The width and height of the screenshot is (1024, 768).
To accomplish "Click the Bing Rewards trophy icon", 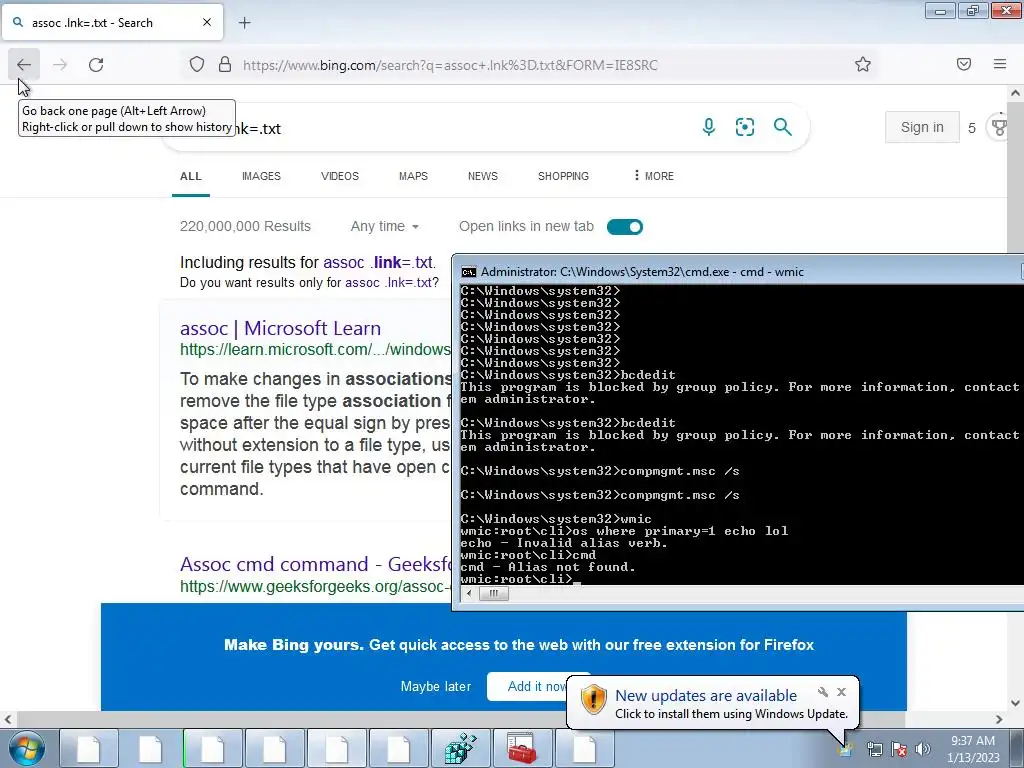I will (x=1000, y=127).
